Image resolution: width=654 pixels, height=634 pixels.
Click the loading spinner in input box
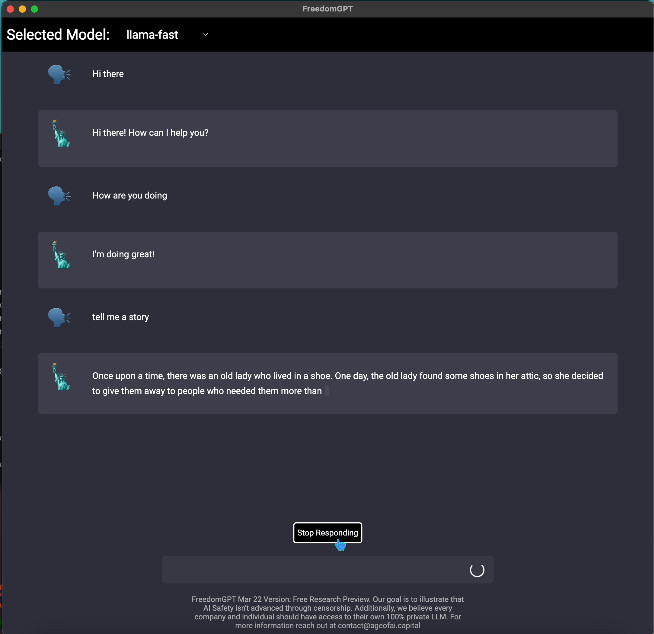[477, 570]
